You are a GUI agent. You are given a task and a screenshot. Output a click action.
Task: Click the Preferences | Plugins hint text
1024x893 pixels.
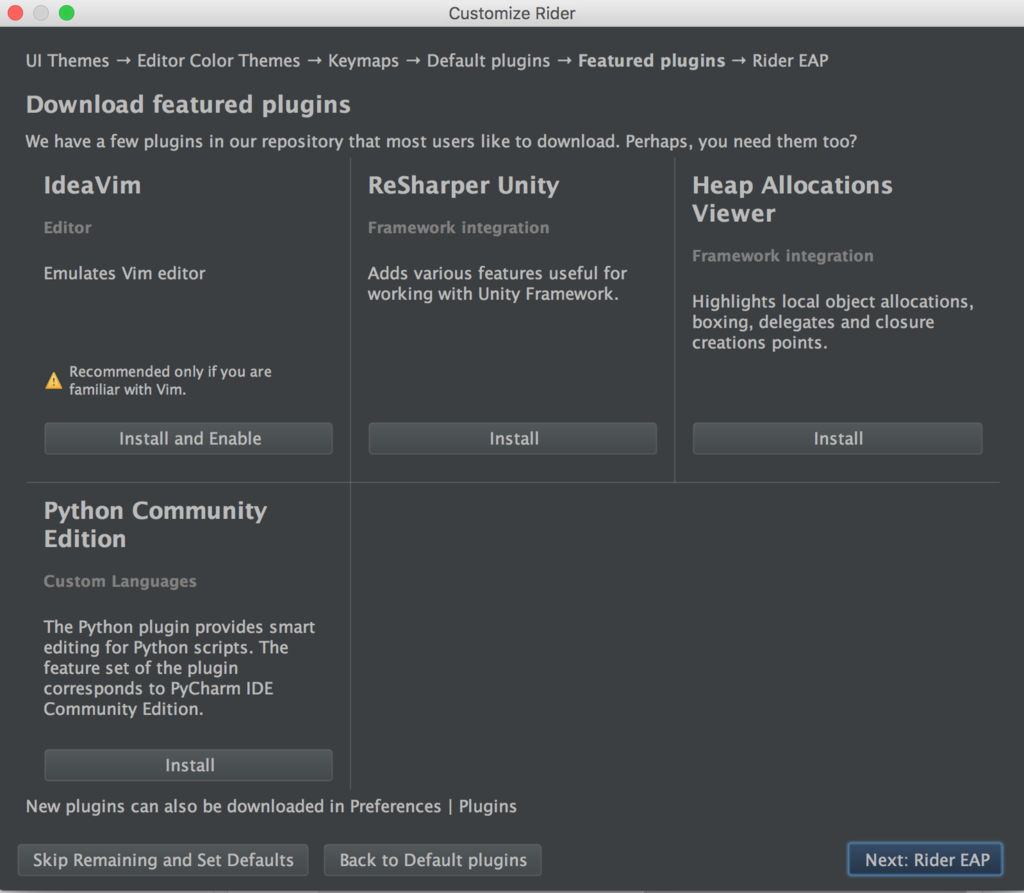pos(271,806)
